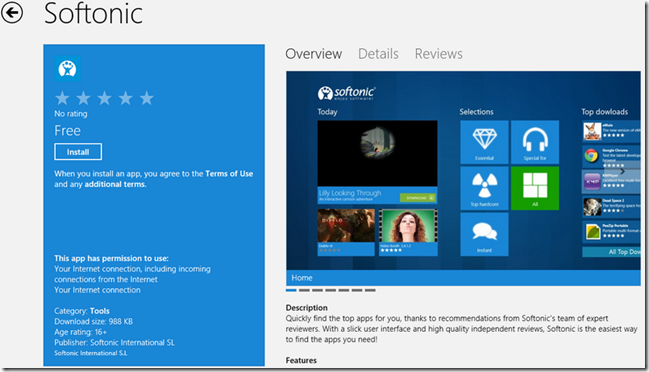Click the 'Home' caption under screenshot
This screenshot has width=649, height=372.
(302, 278)
